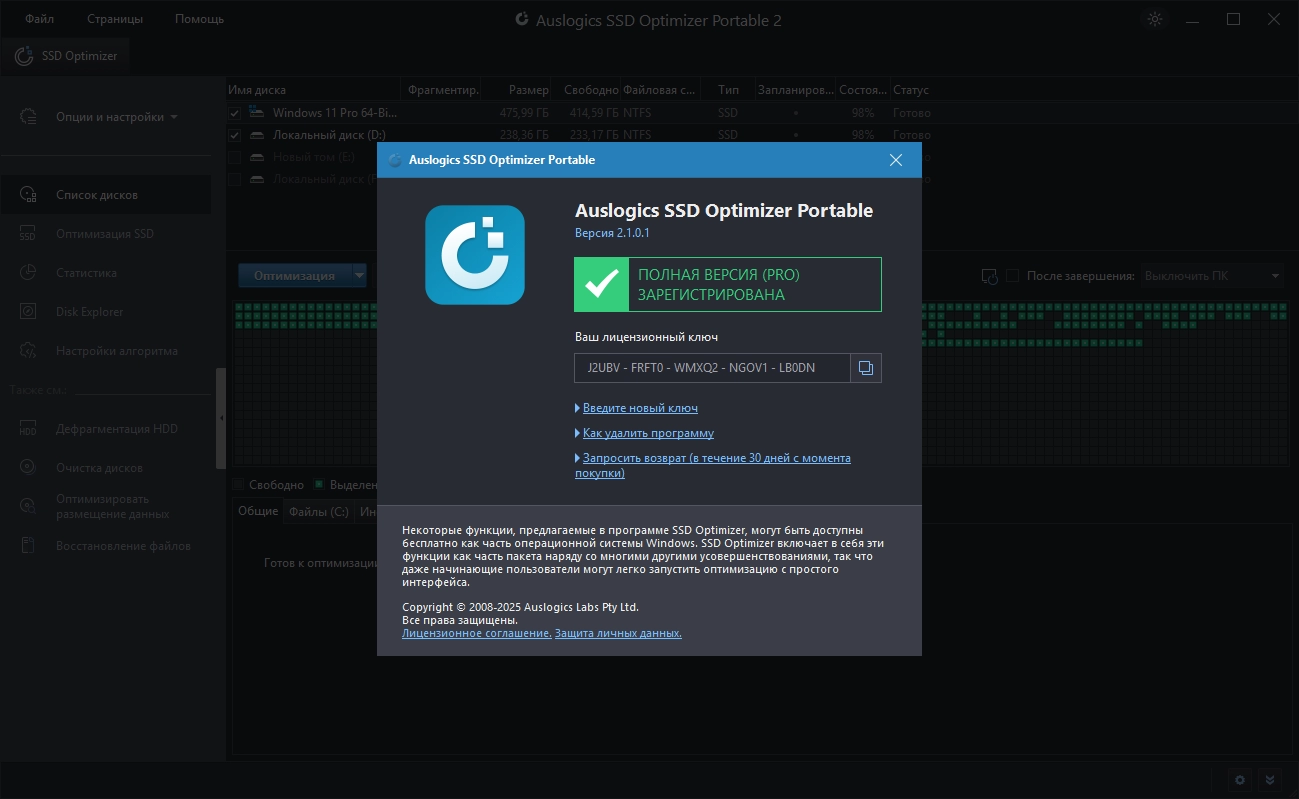Open the file recovery (Восстановление файлов) icon
This screenshot has height=799, width=1299.
tap(28, 546)
